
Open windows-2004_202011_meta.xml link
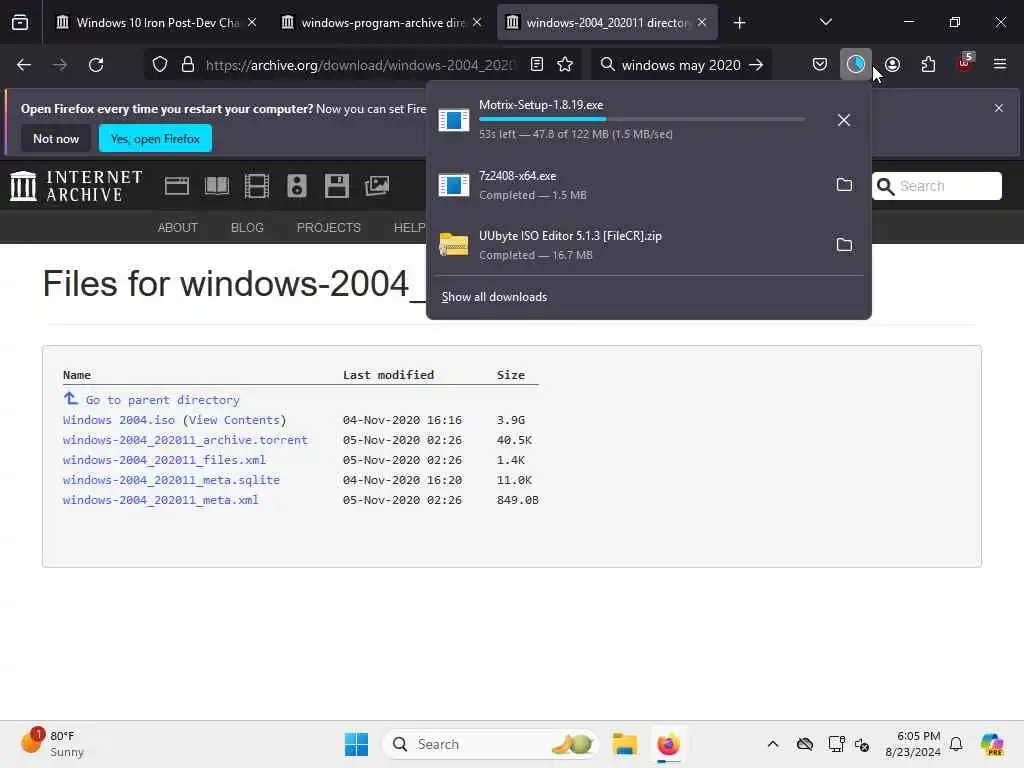(x=161, y=500)
